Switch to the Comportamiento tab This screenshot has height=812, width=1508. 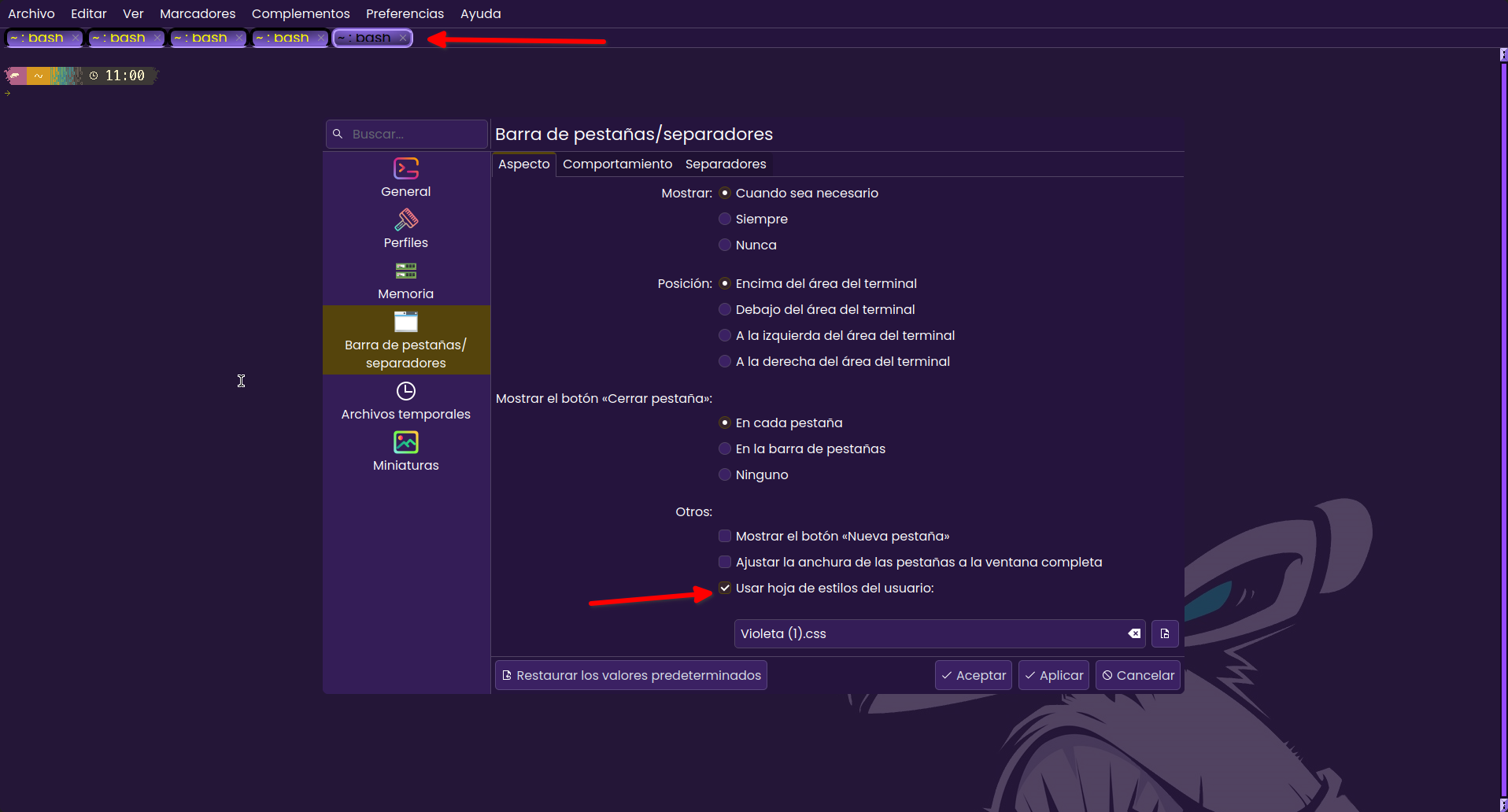click(617, 164)
